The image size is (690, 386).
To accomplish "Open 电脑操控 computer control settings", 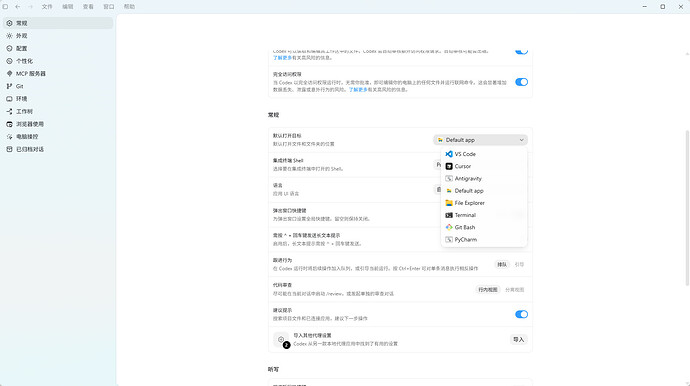I will pos(58,136).
